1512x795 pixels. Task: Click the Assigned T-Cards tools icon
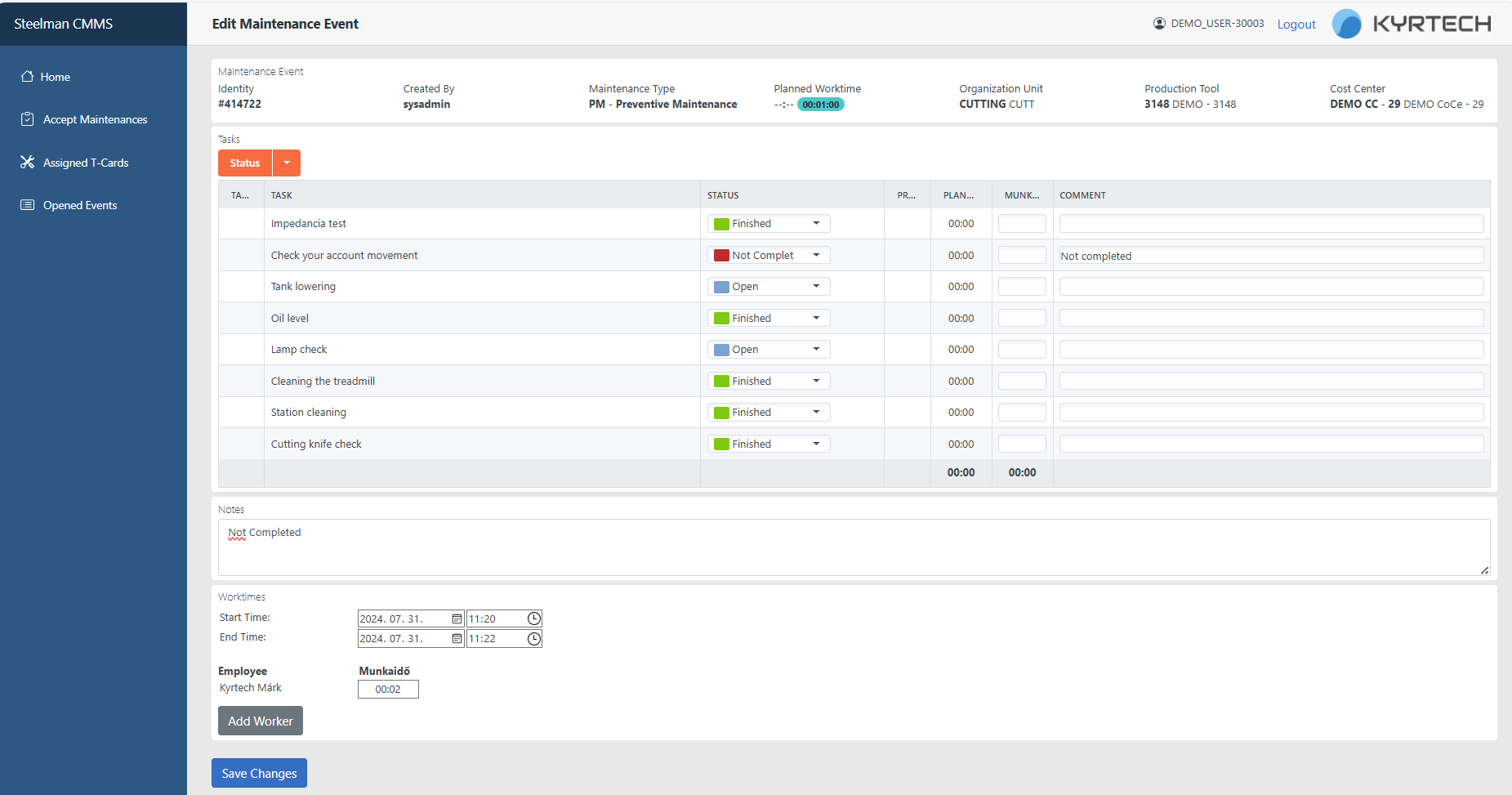(x=27, y=163)
